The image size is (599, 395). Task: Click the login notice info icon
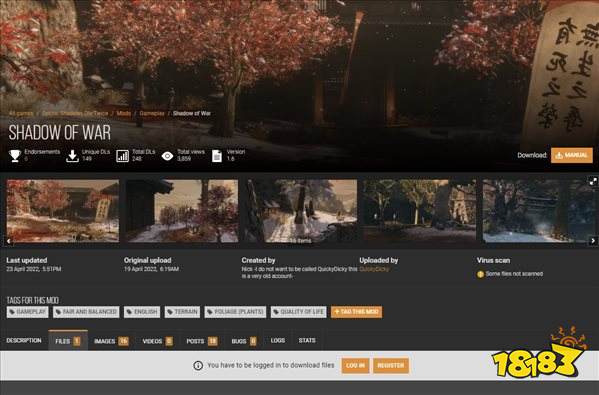pos(198,366)
